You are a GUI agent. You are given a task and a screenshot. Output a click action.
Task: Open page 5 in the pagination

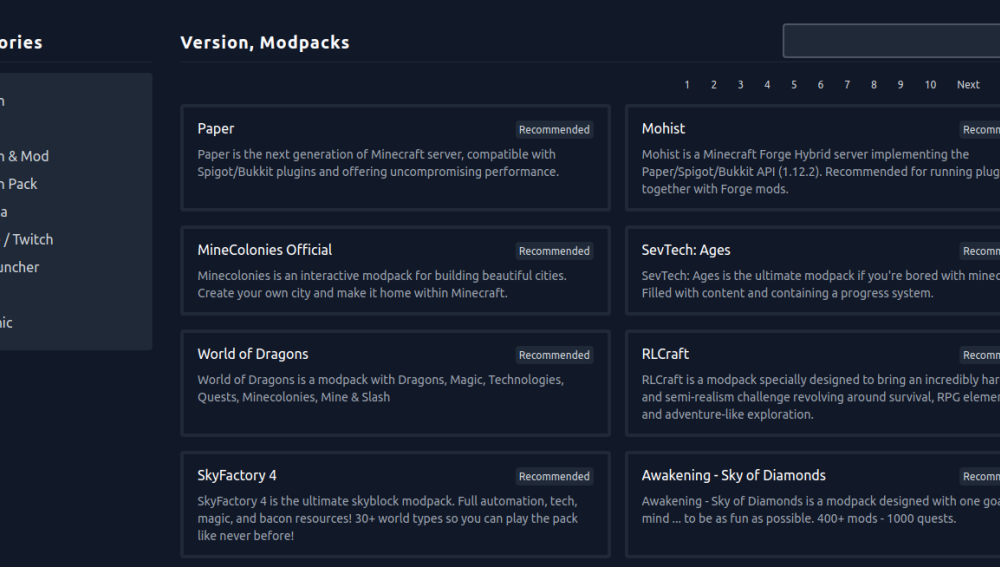794,85
